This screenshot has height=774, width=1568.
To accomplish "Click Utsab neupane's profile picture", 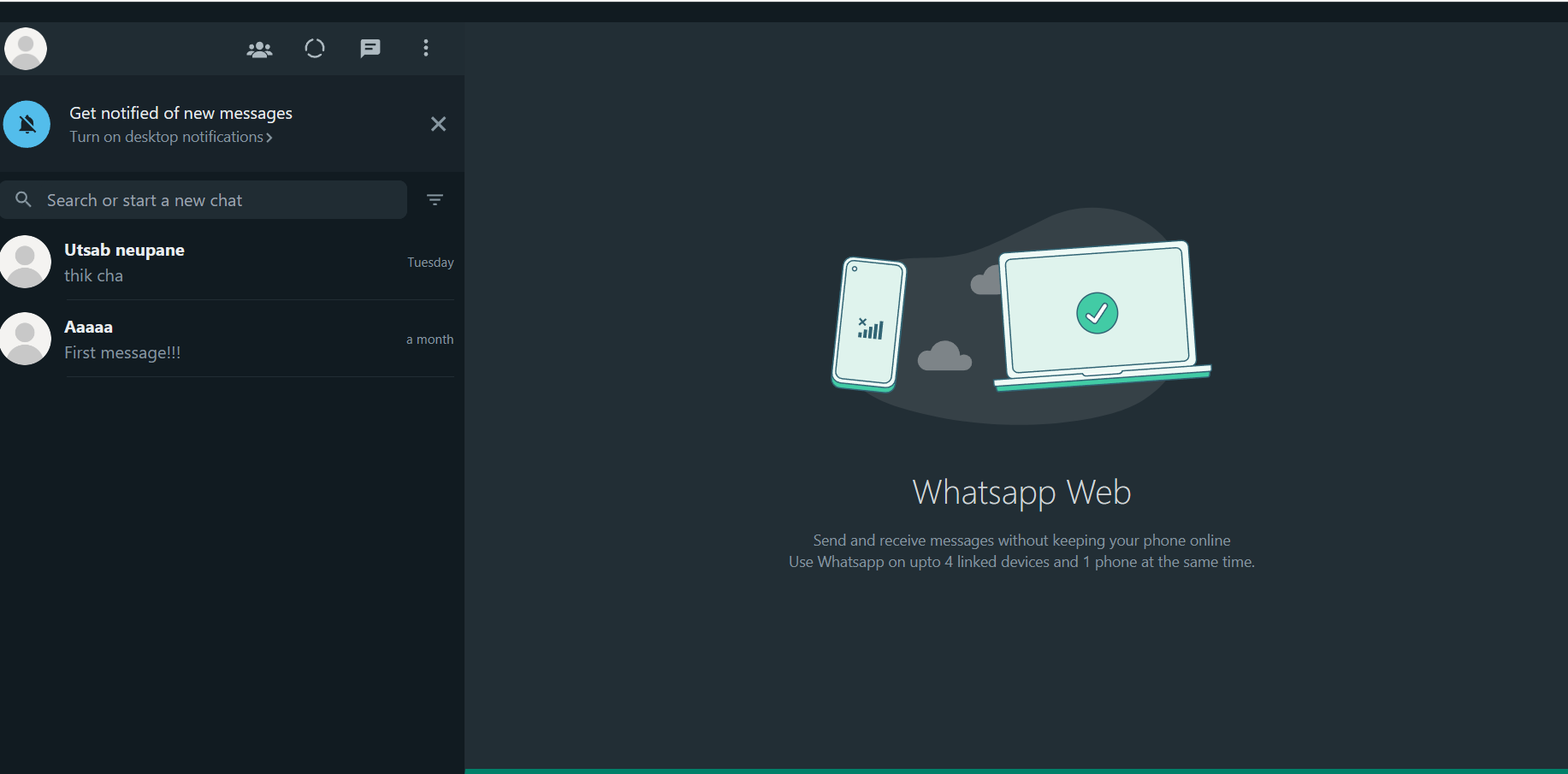I will coord(26,262).
